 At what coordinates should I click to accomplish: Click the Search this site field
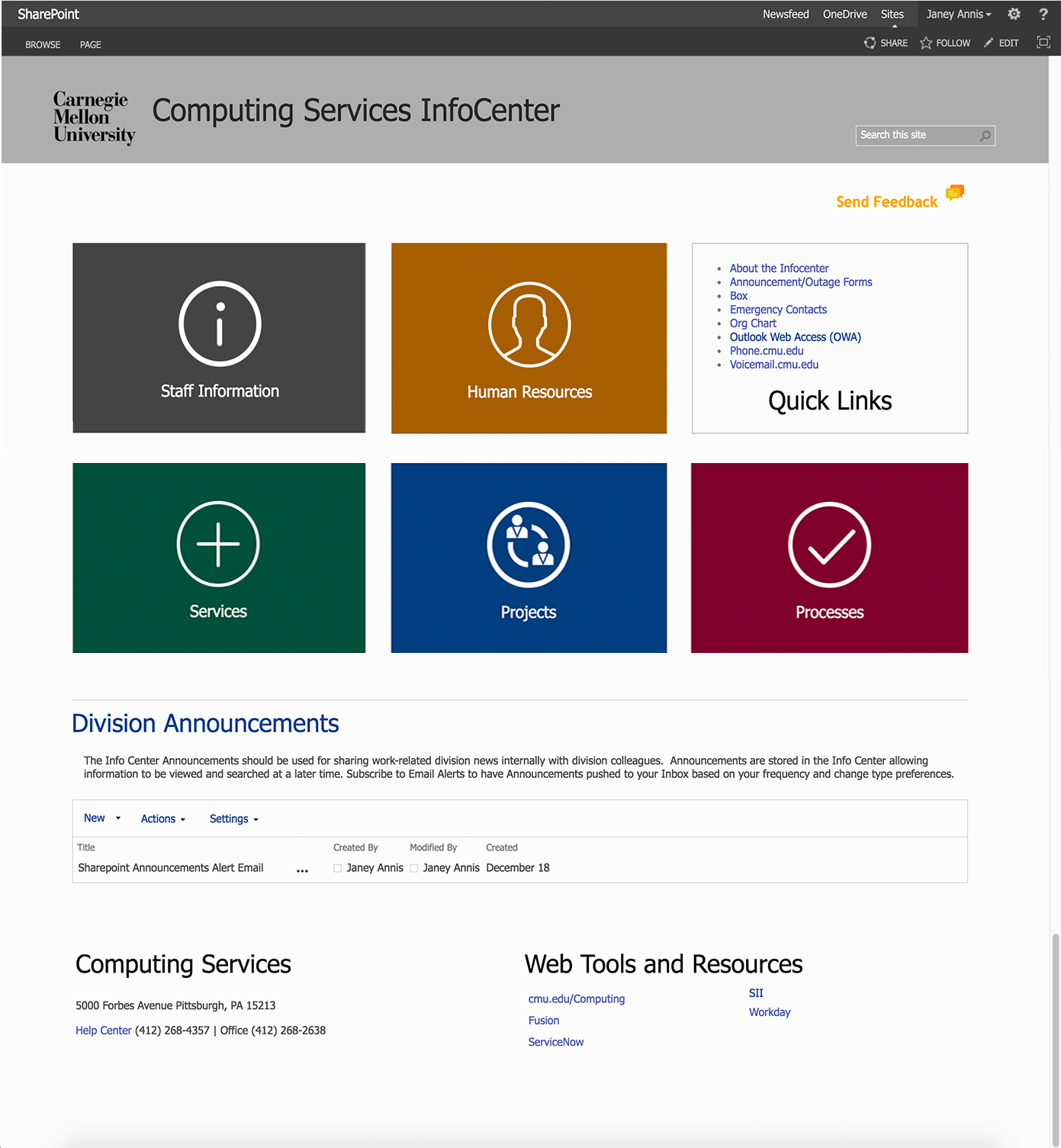coord(925,135)
